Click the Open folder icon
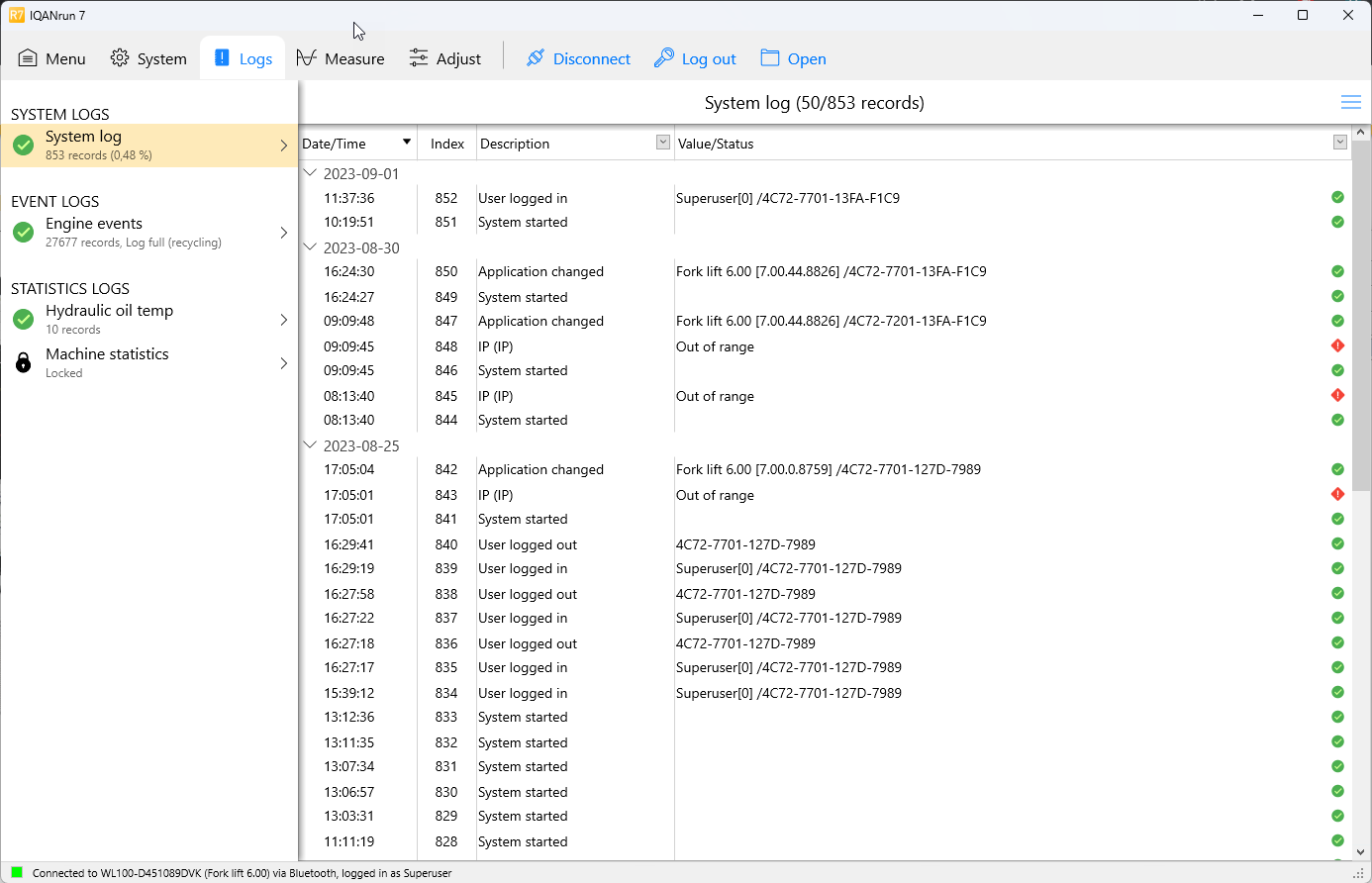The image size is (1372, 883). [x=770, y=58]
